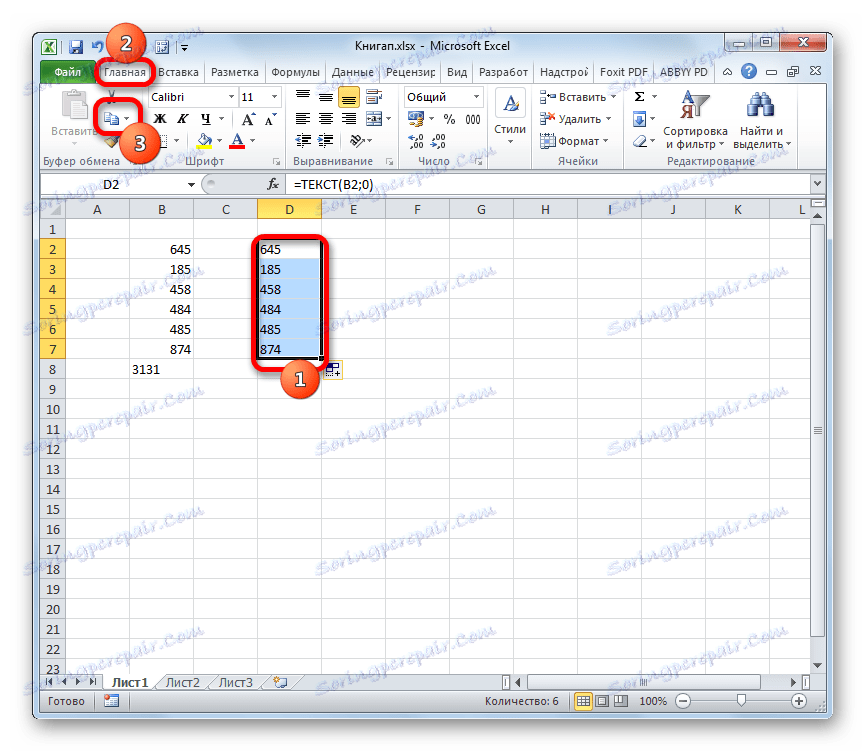Viewport: 866px width, 752px height.
Task: Switch to sheet Лист2
Action: 183,683
